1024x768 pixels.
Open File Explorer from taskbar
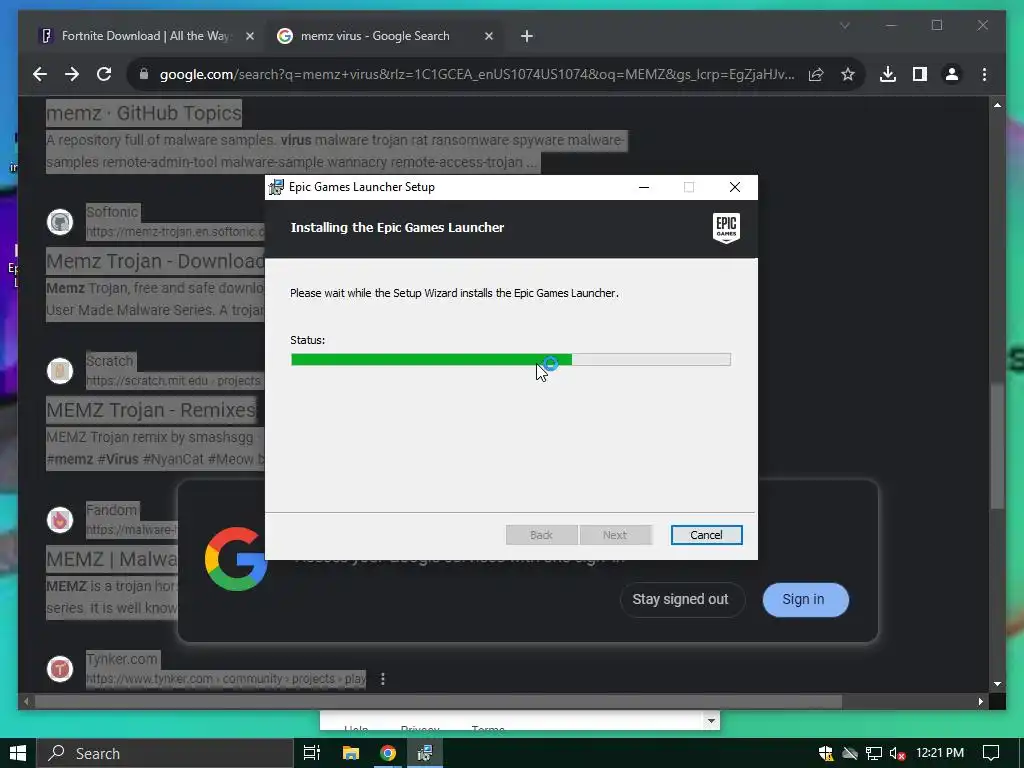[x=351, y=753]
